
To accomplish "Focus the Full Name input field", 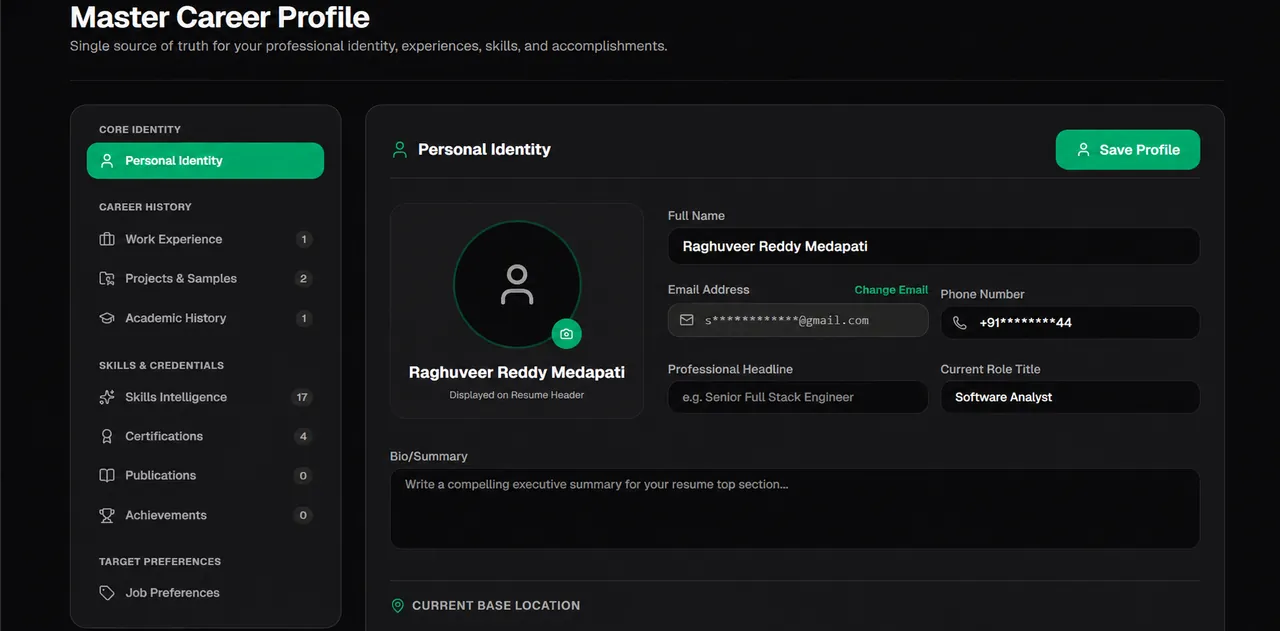I will (934, 246).
